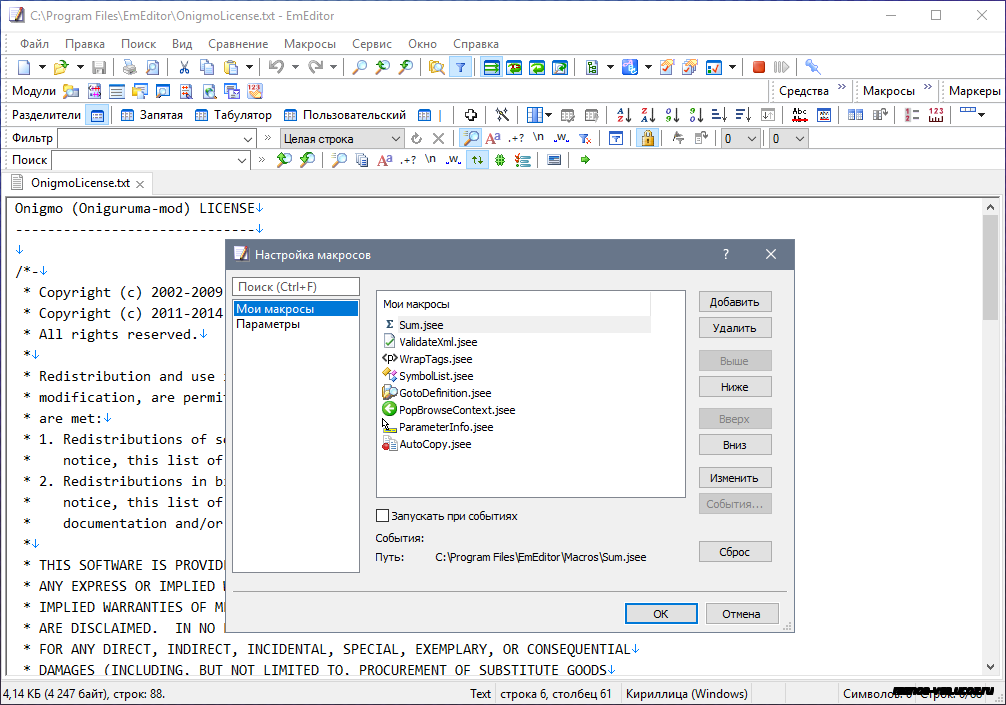Open the Справка menu

475,44
